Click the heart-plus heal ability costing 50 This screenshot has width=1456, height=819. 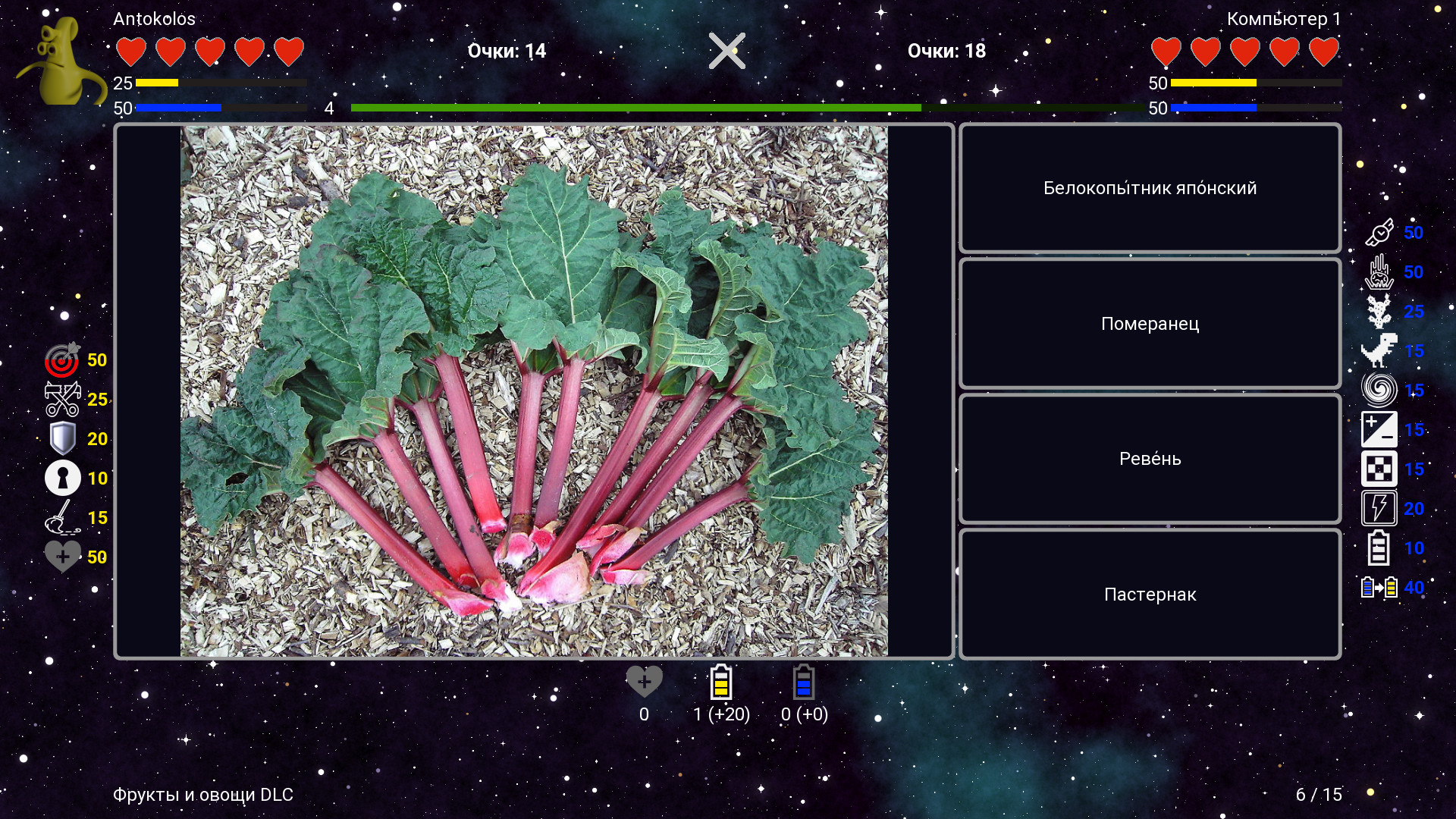[x=62, y=557]
